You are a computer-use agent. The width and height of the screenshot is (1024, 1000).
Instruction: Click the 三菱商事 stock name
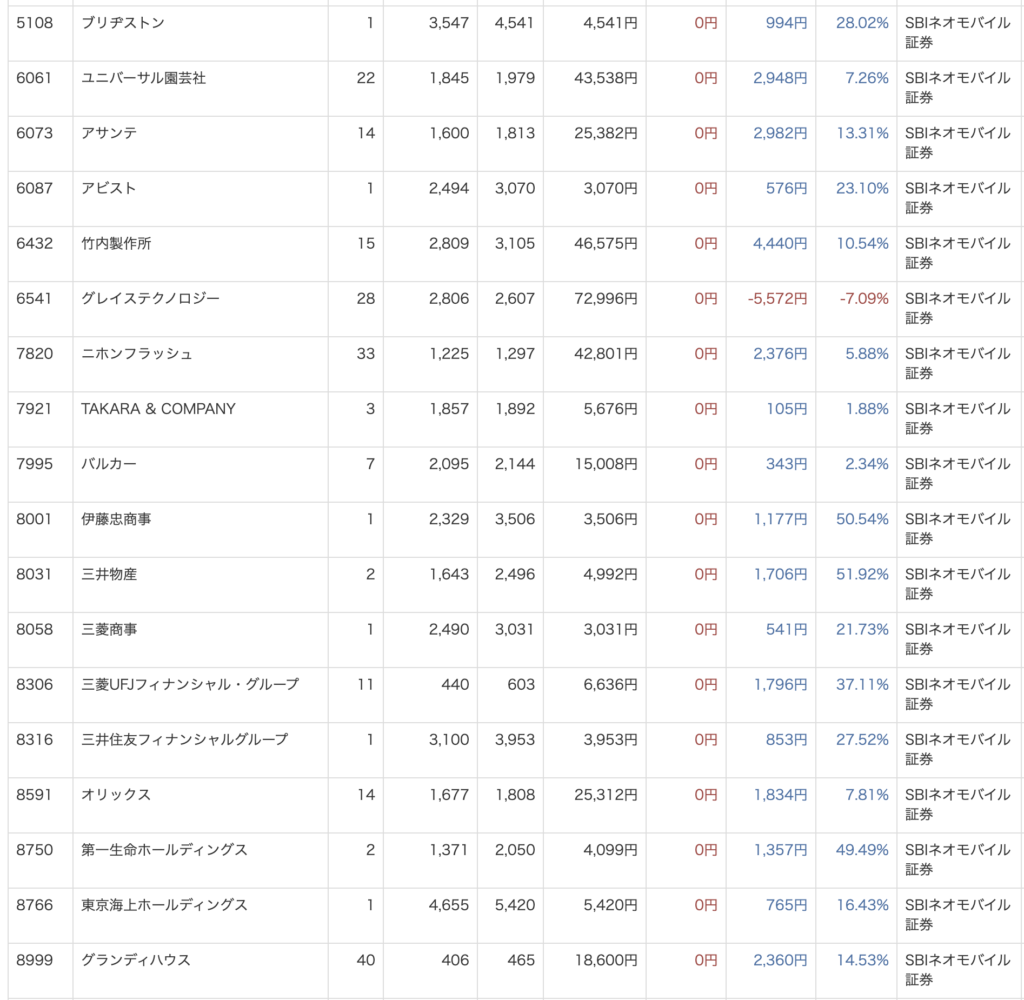click(x=109, y=630)
